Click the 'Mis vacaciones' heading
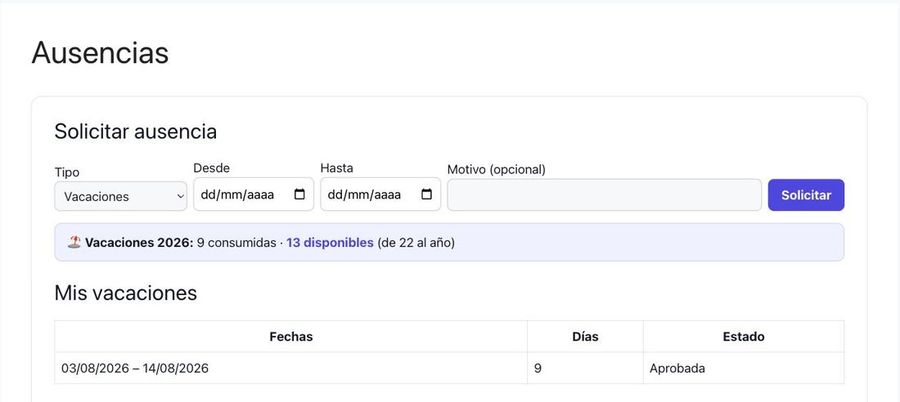 pyautogui.click(x=126, y=293)
